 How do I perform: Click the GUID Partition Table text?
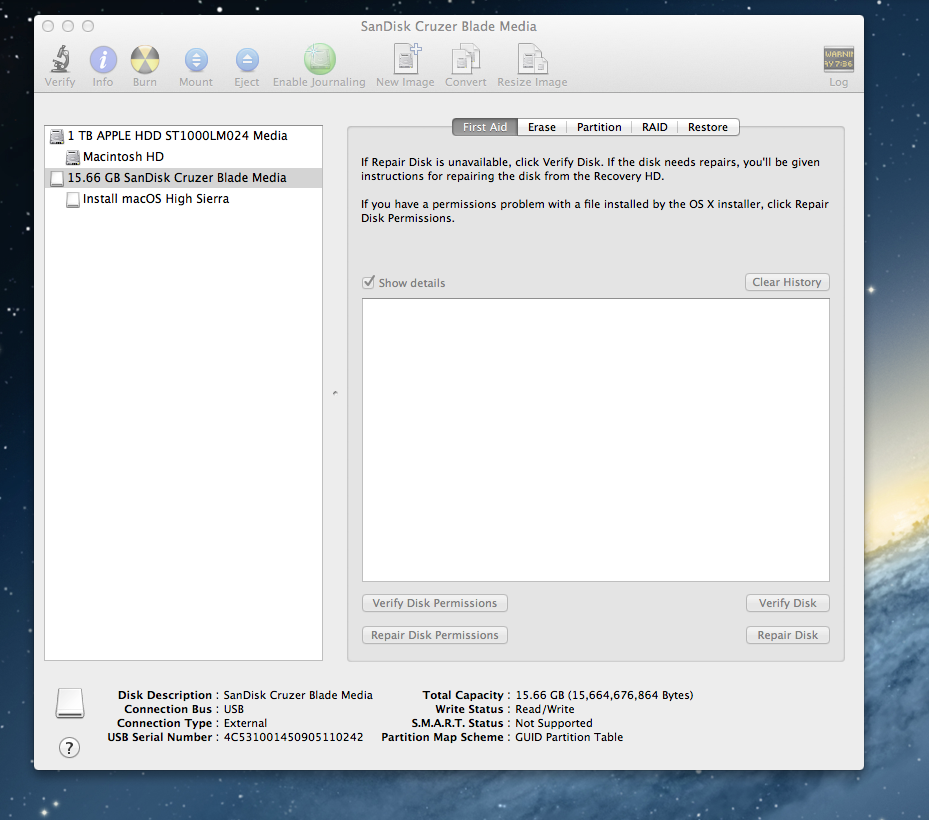(569, 737)
